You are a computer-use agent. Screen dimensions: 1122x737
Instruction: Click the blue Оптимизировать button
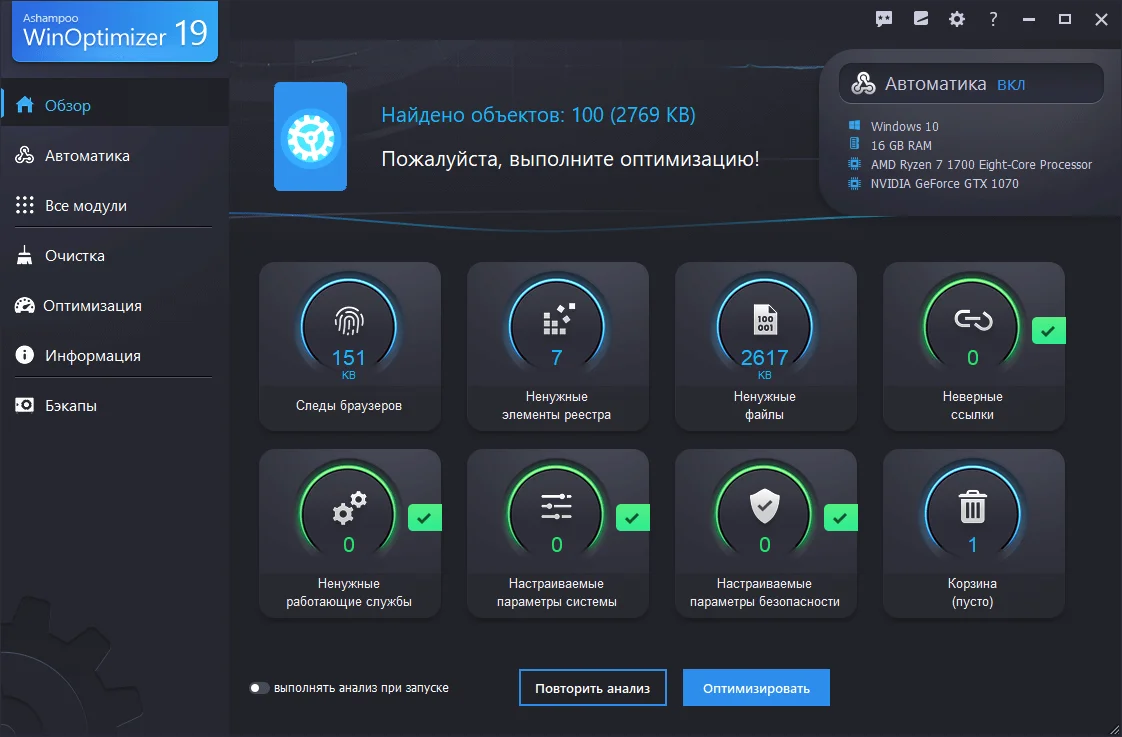click(756, 687)
